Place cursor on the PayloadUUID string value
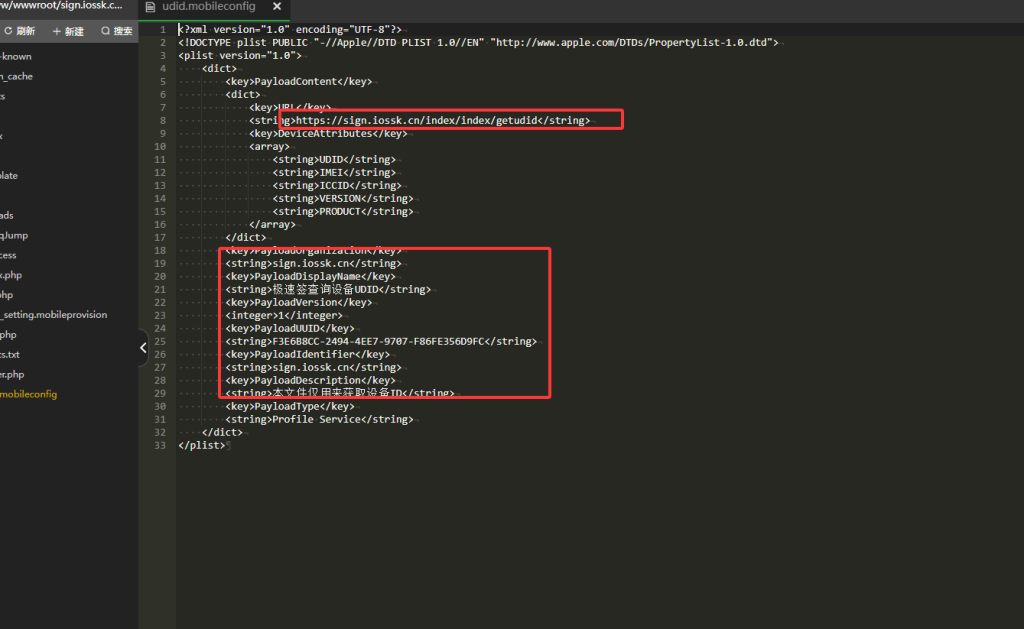This screenshot has width=1024, height=629. (378, 341)
